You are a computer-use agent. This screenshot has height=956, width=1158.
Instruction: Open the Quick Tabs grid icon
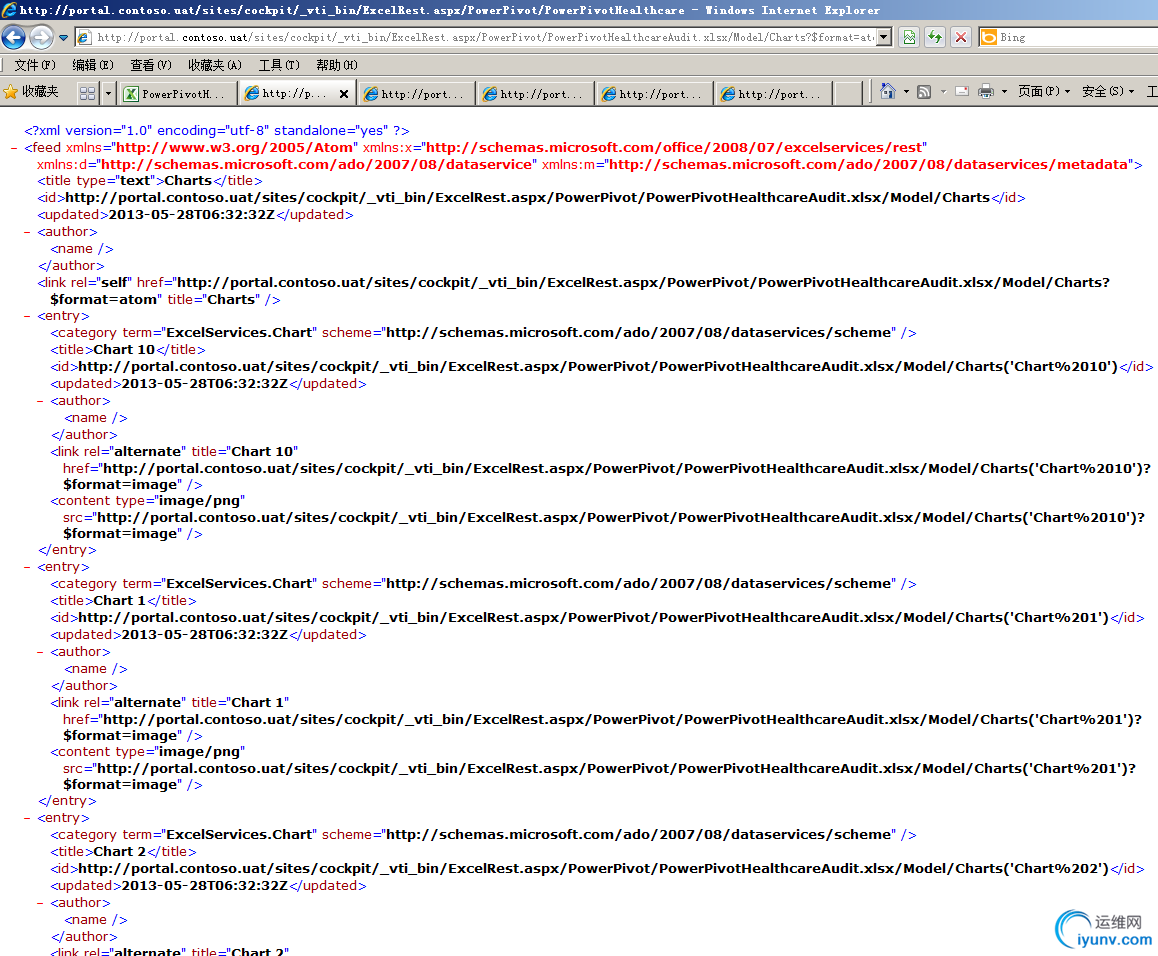(87, 93)
